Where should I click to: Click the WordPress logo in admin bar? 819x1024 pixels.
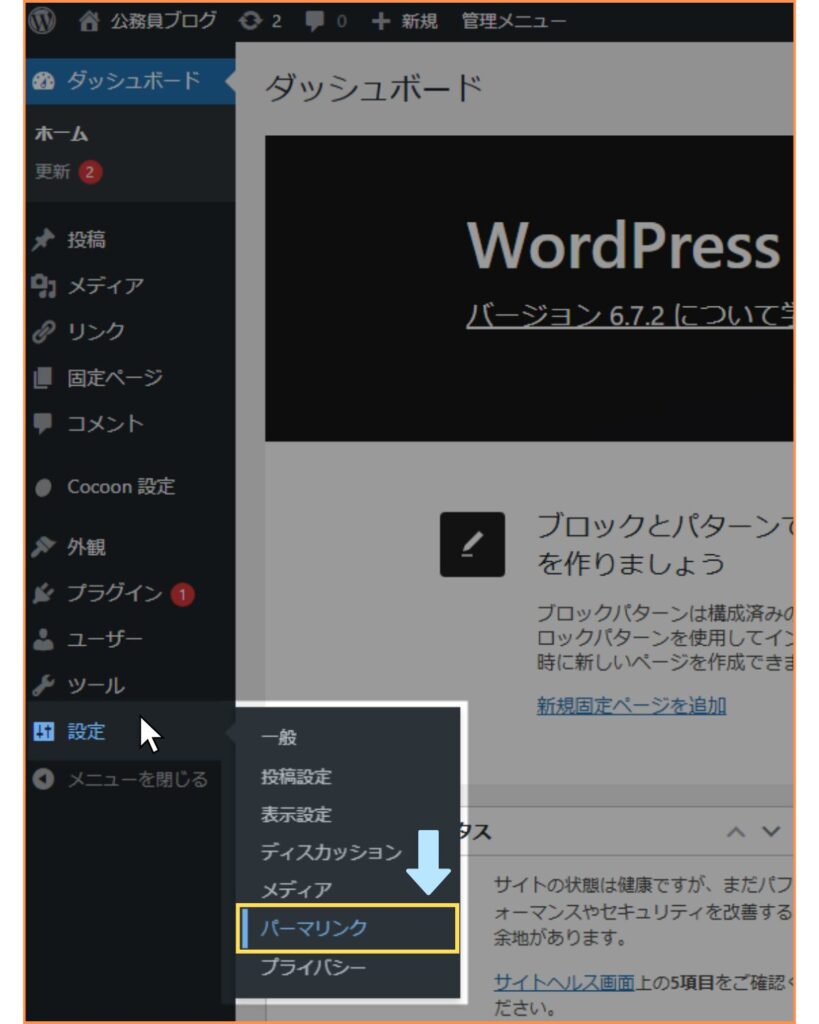pos(42,21)
